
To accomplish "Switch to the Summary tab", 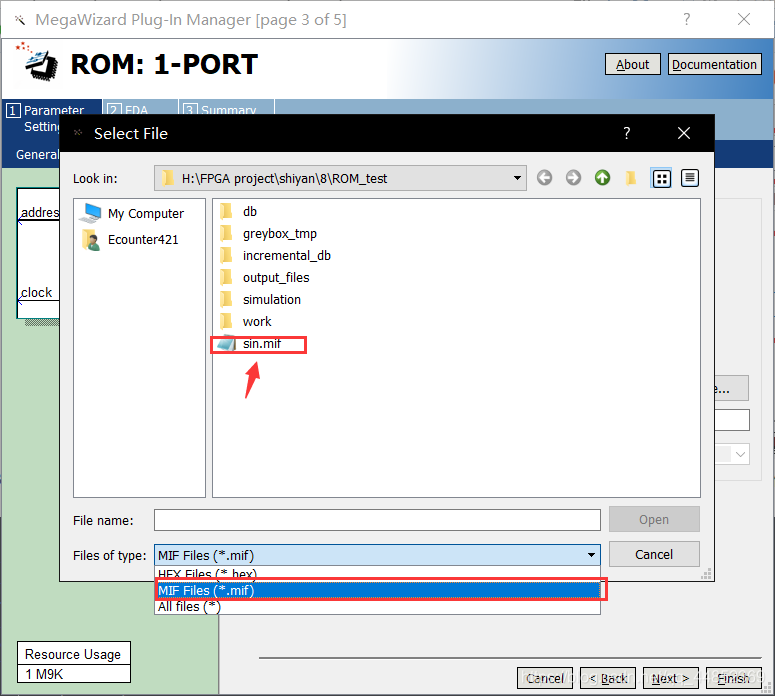I will (226, 108).
